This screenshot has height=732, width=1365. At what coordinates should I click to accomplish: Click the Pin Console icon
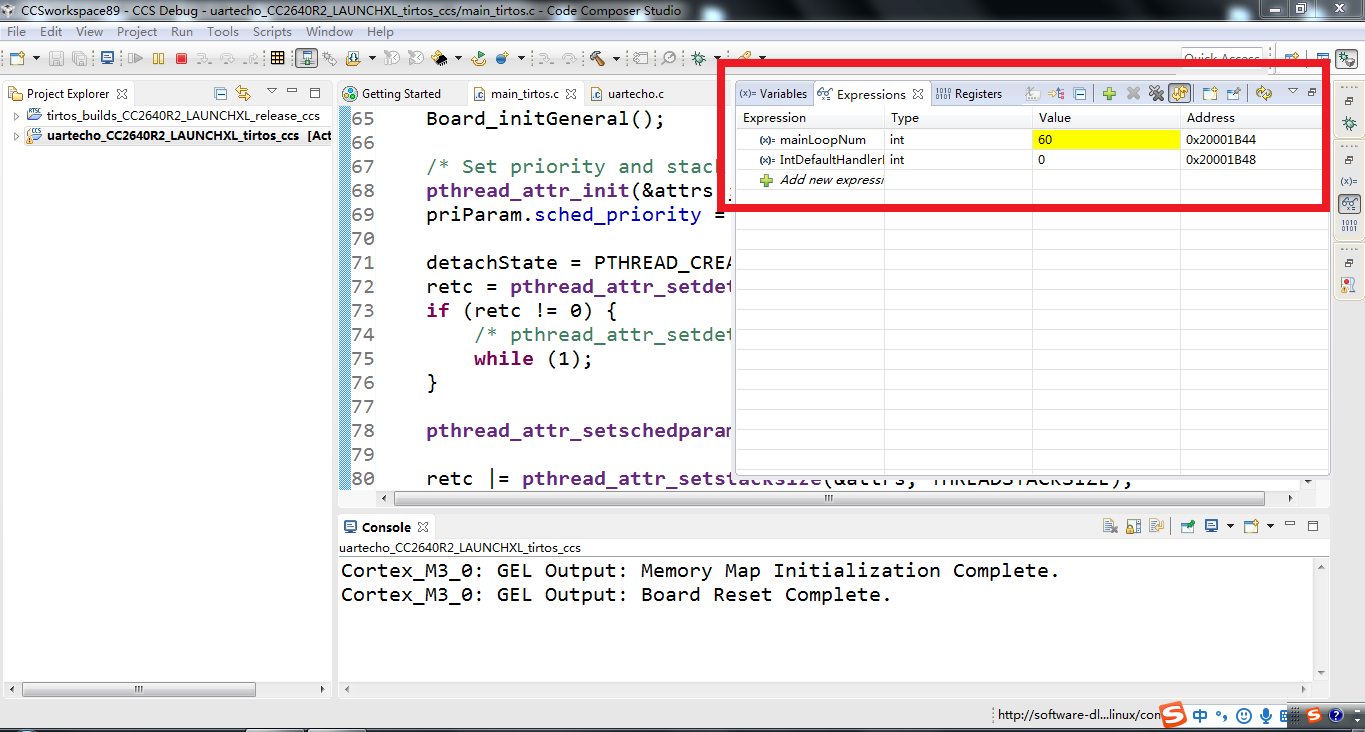1187,526
